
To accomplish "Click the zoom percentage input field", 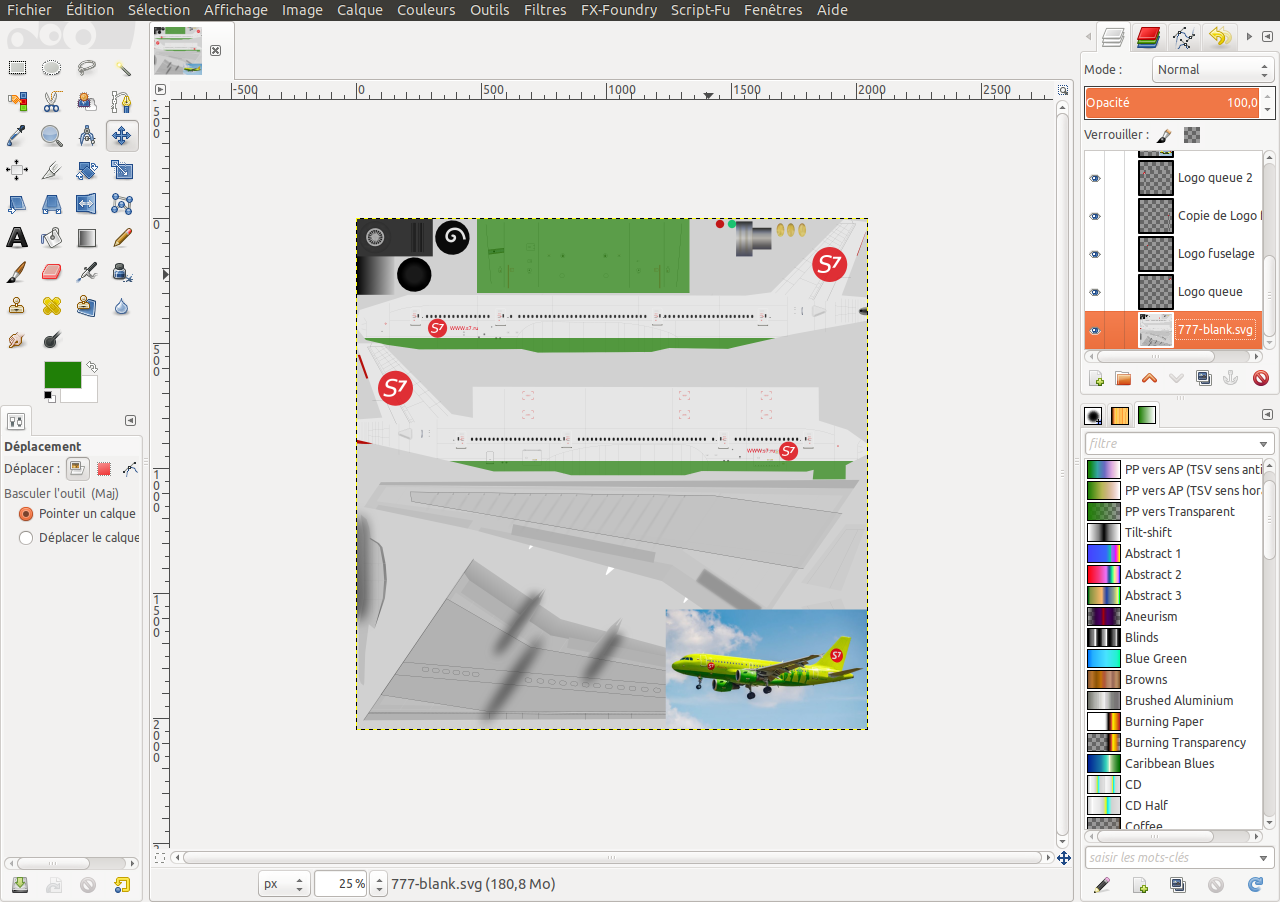I will tap(341, 884).
